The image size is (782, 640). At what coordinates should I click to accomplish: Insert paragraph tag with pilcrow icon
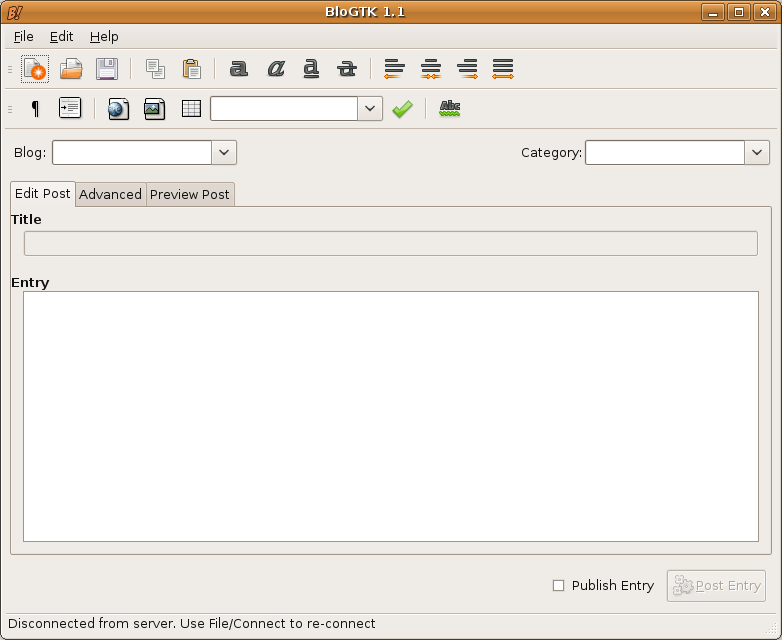pyautogui.click(x=35, y=108)
